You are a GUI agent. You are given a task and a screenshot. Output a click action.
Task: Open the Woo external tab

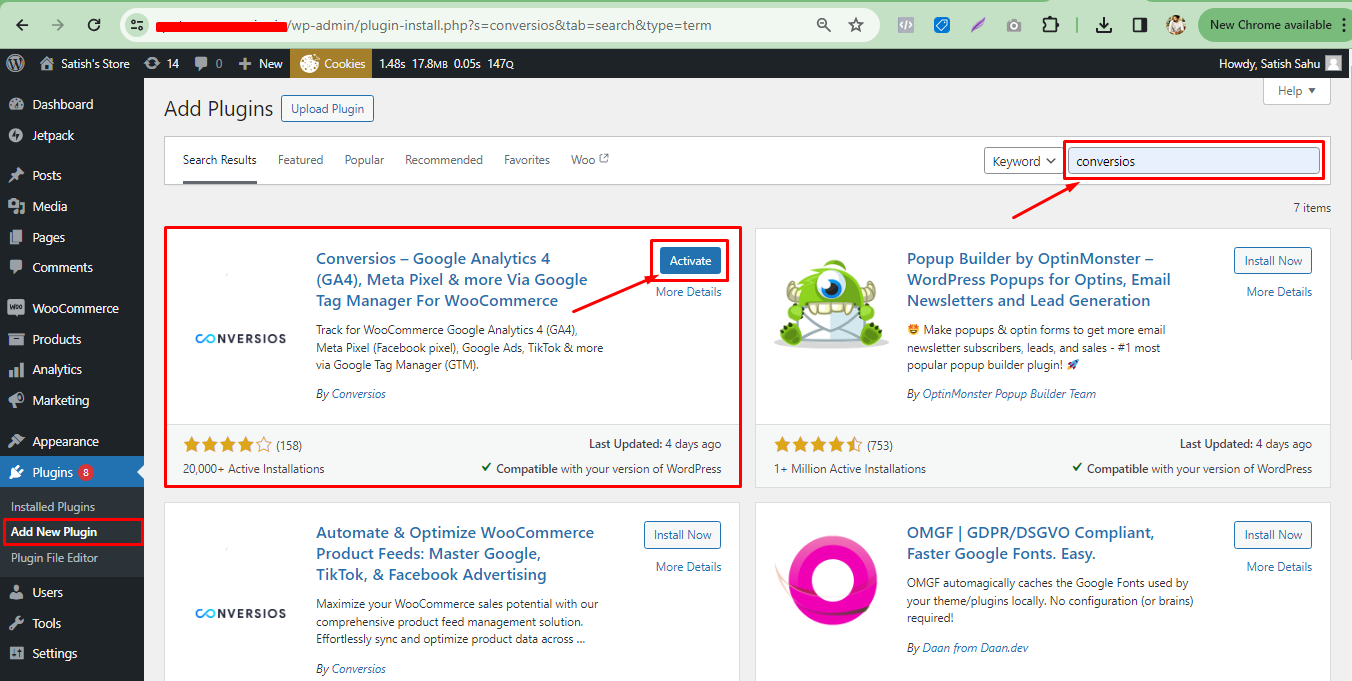tap(590, 160)
